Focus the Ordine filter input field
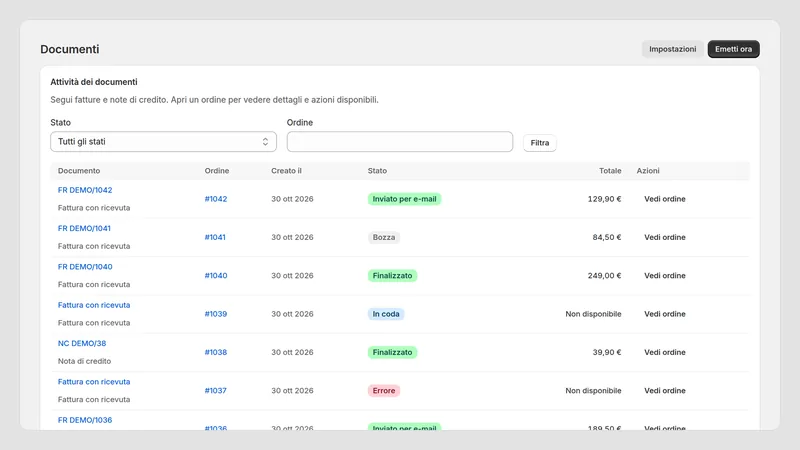800x450 pixels. tap(399, 142)
